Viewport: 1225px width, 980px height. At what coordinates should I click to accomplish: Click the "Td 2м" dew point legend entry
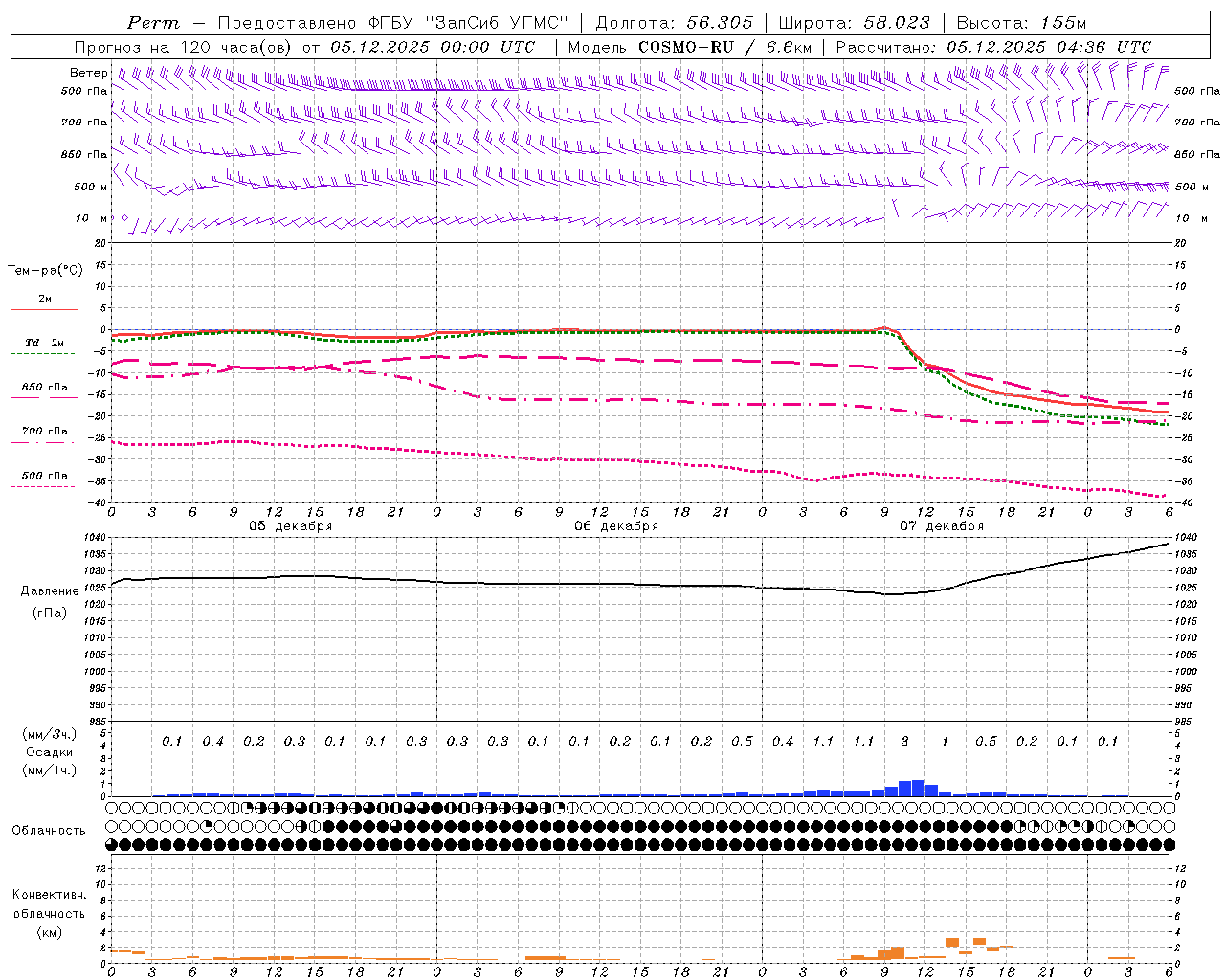(x=45, y=343)
